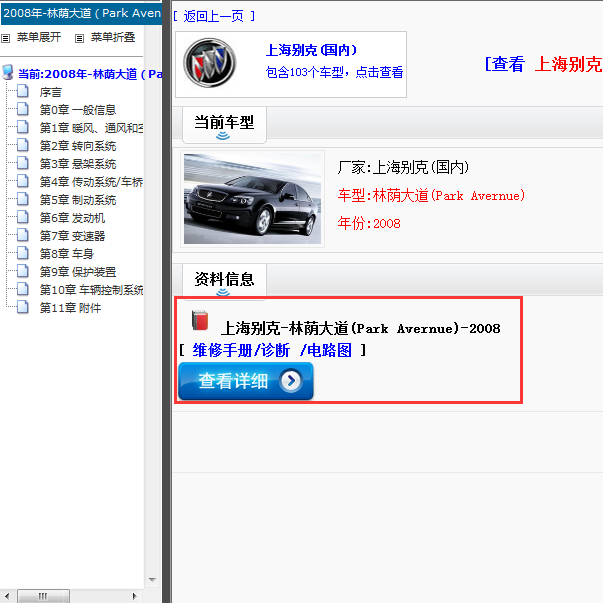This screenshot has height=603, width=603.
Task: Click the red book icon beside manual title
Action: pyautogui.click(x=200, y=320)
